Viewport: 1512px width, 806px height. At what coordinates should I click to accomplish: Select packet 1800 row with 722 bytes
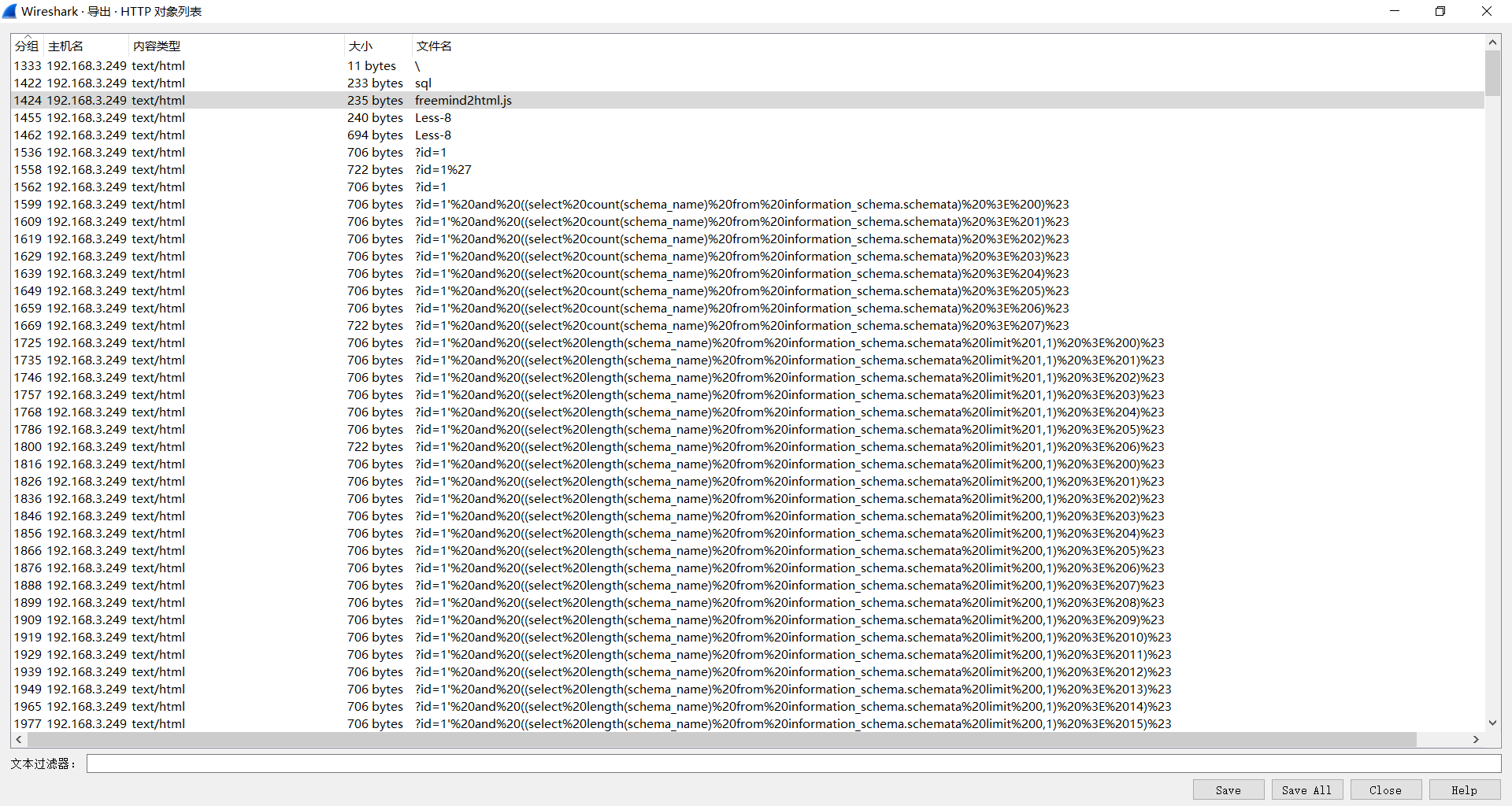tap(747, 446)
